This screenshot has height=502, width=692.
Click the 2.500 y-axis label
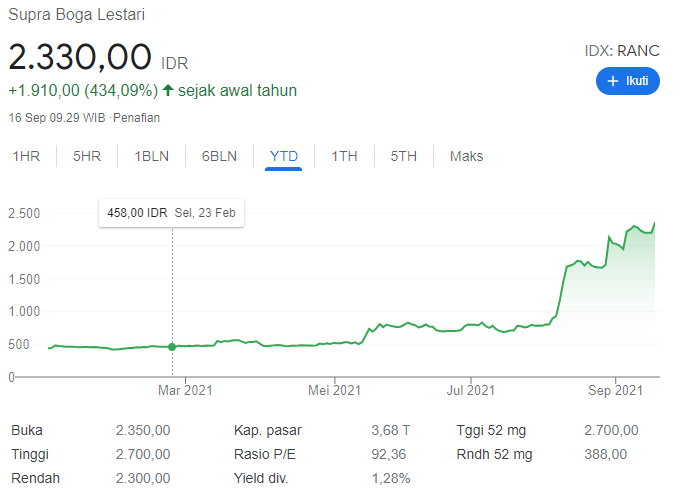pyautogui.click(x=24, y=214)
